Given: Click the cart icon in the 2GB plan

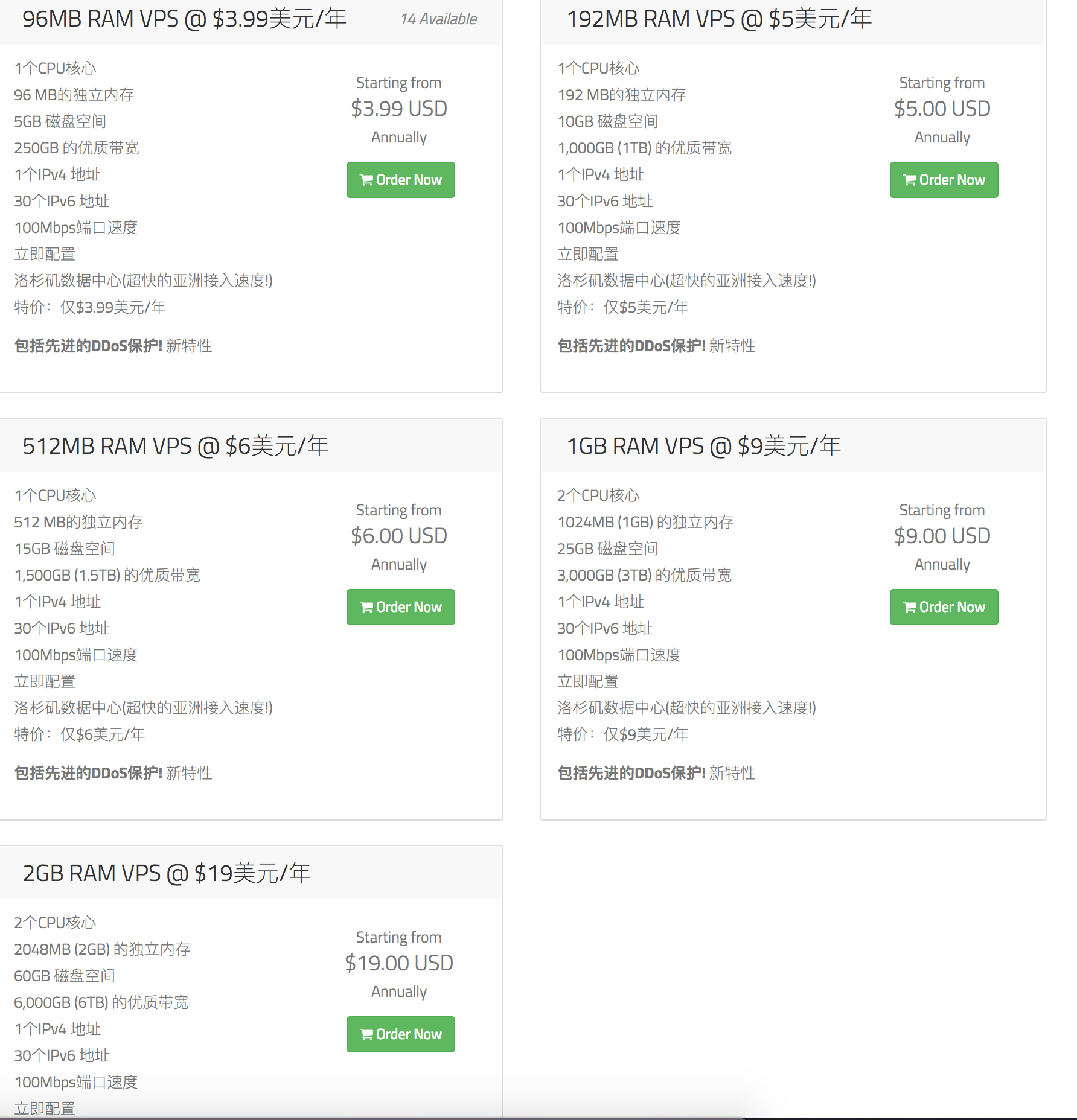Looking at the screenshot, I should (x=366, y=1034).
